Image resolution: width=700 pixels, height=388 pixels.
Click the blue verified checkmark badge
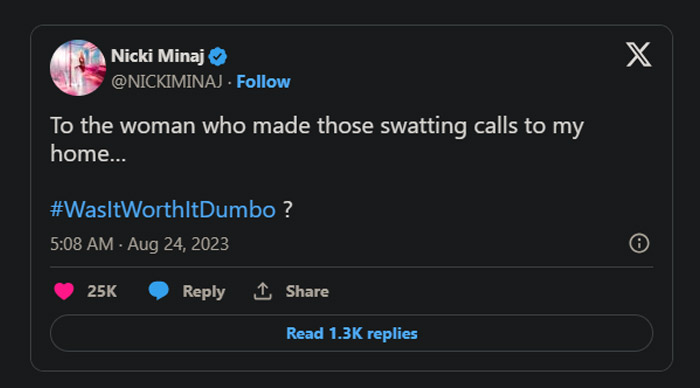pos(218,57)
